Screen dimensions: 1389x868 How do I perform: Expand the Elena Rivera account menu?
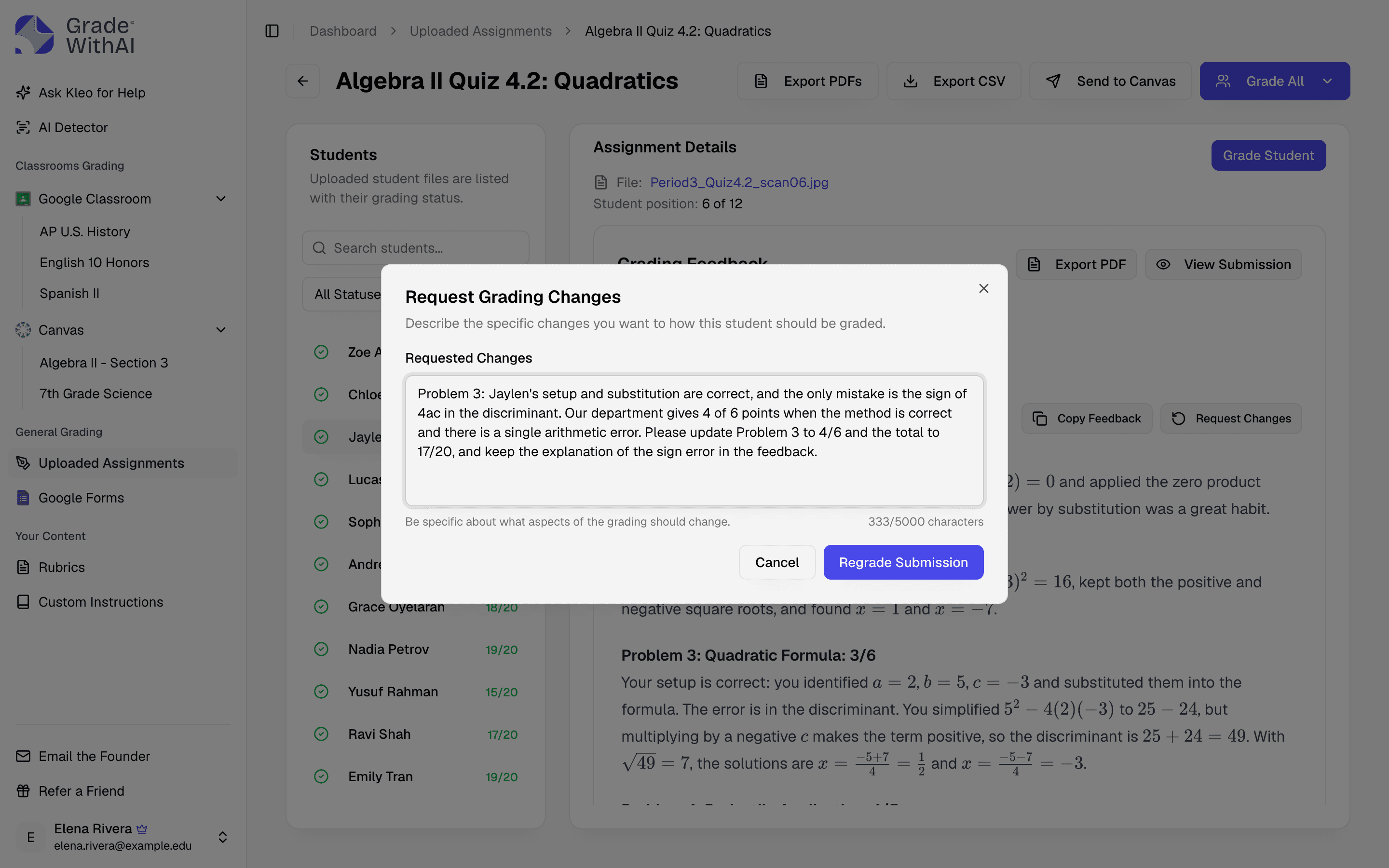123,837
